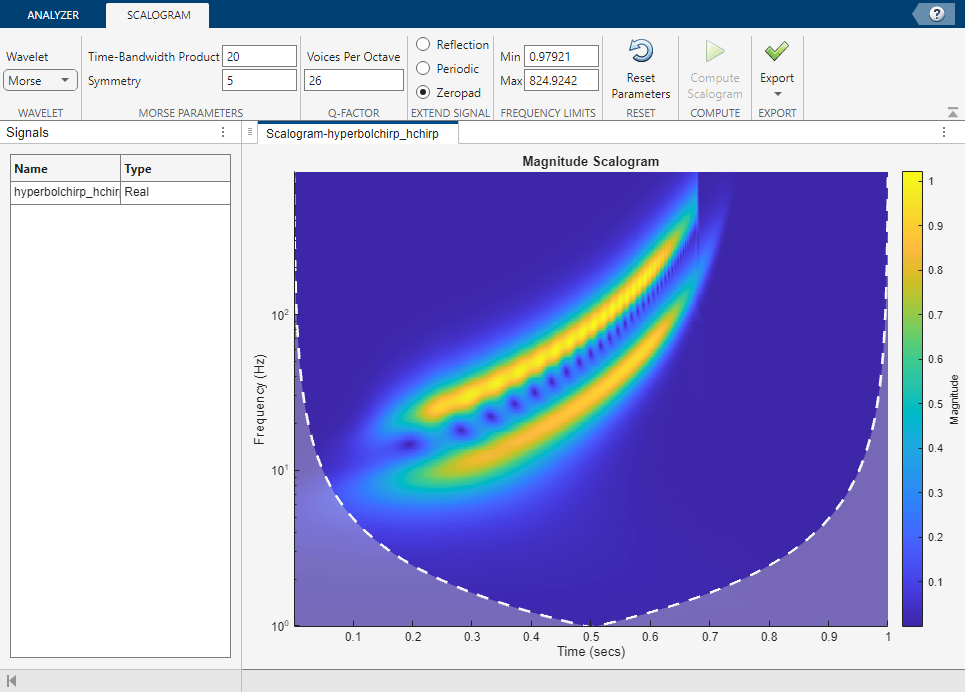Click the Export green checkmark icon
The height and width of the screenshot is (692, 965).
(777, 51)
